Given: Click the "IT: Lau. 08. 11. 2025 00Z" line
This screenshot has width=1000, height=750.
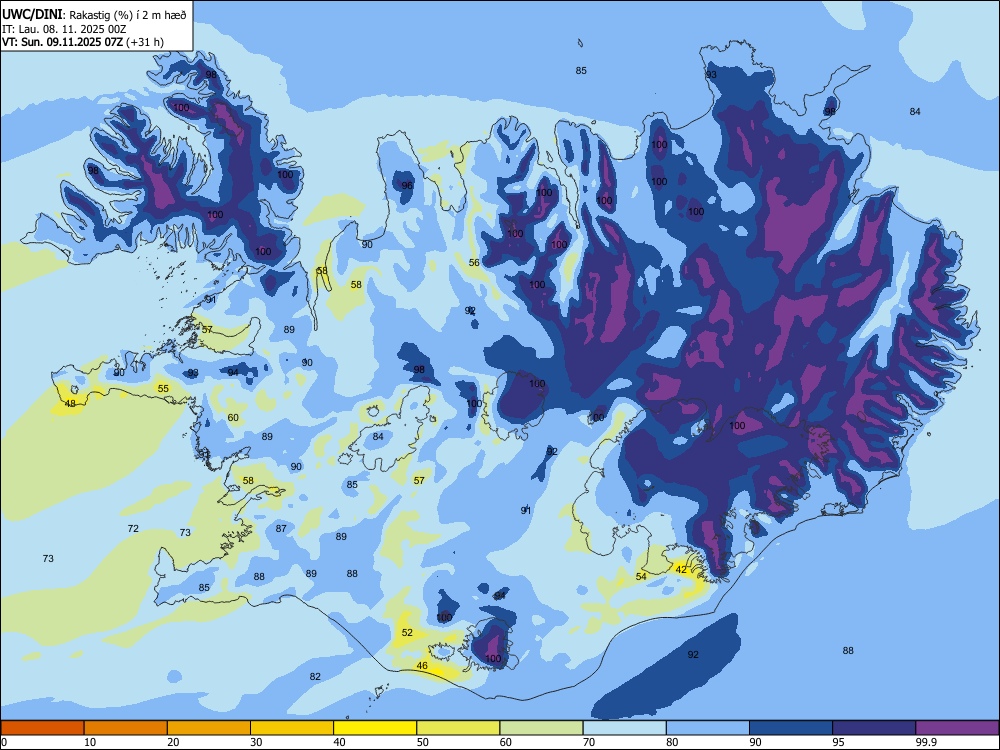Looking at the screenshot, I should [x=64, y=29].
